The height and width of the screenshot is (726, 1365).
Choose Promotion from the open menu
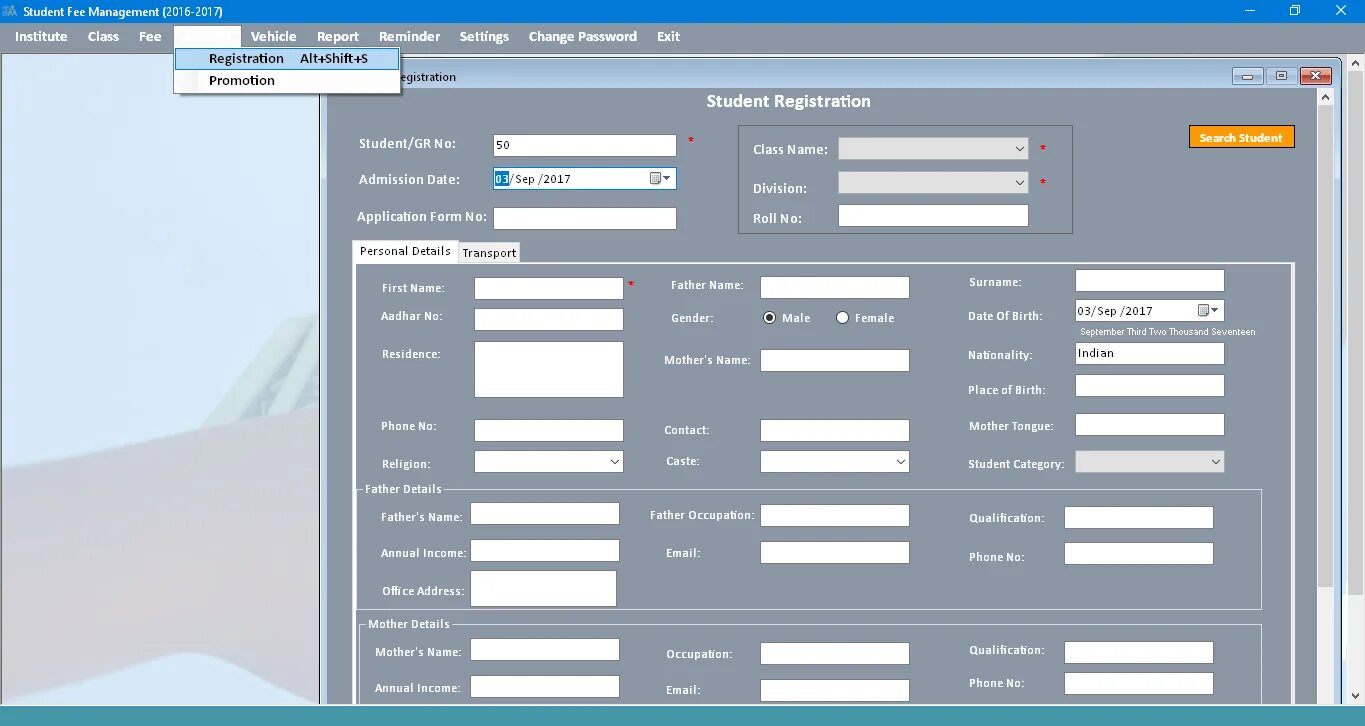pos(287,80)
